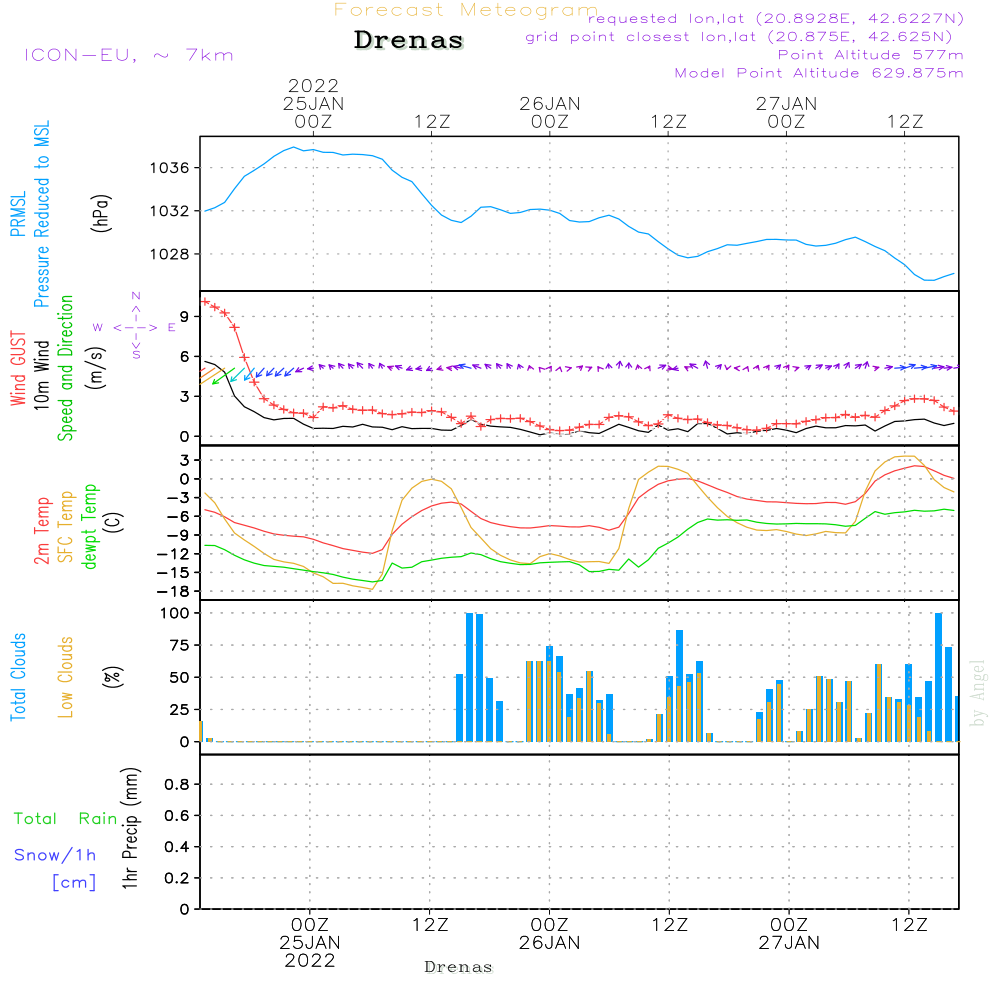Select the 'Snow/1h' blue label

pos(55,855)
